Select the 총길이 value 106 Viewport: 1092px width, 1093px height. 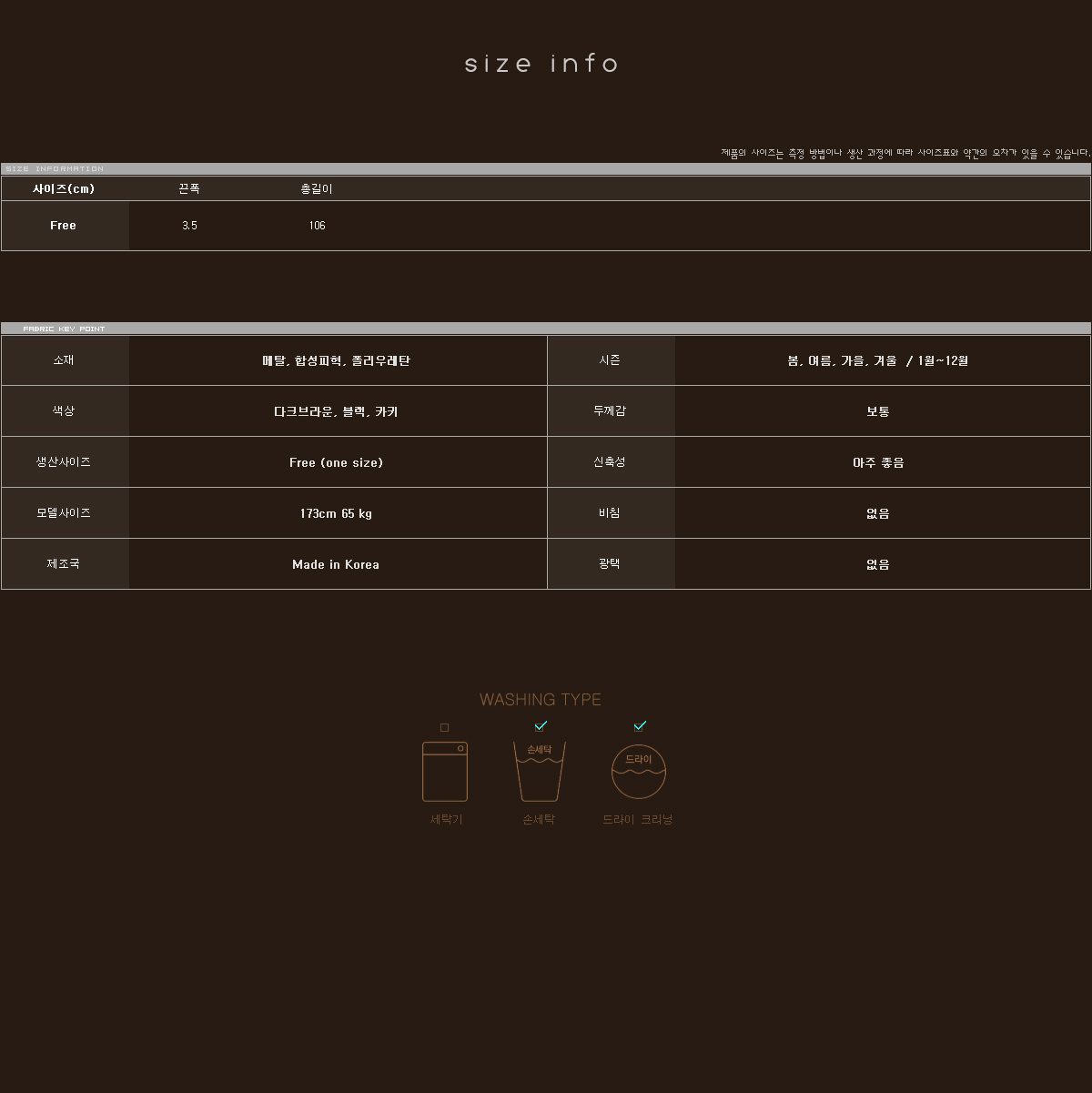317,226
